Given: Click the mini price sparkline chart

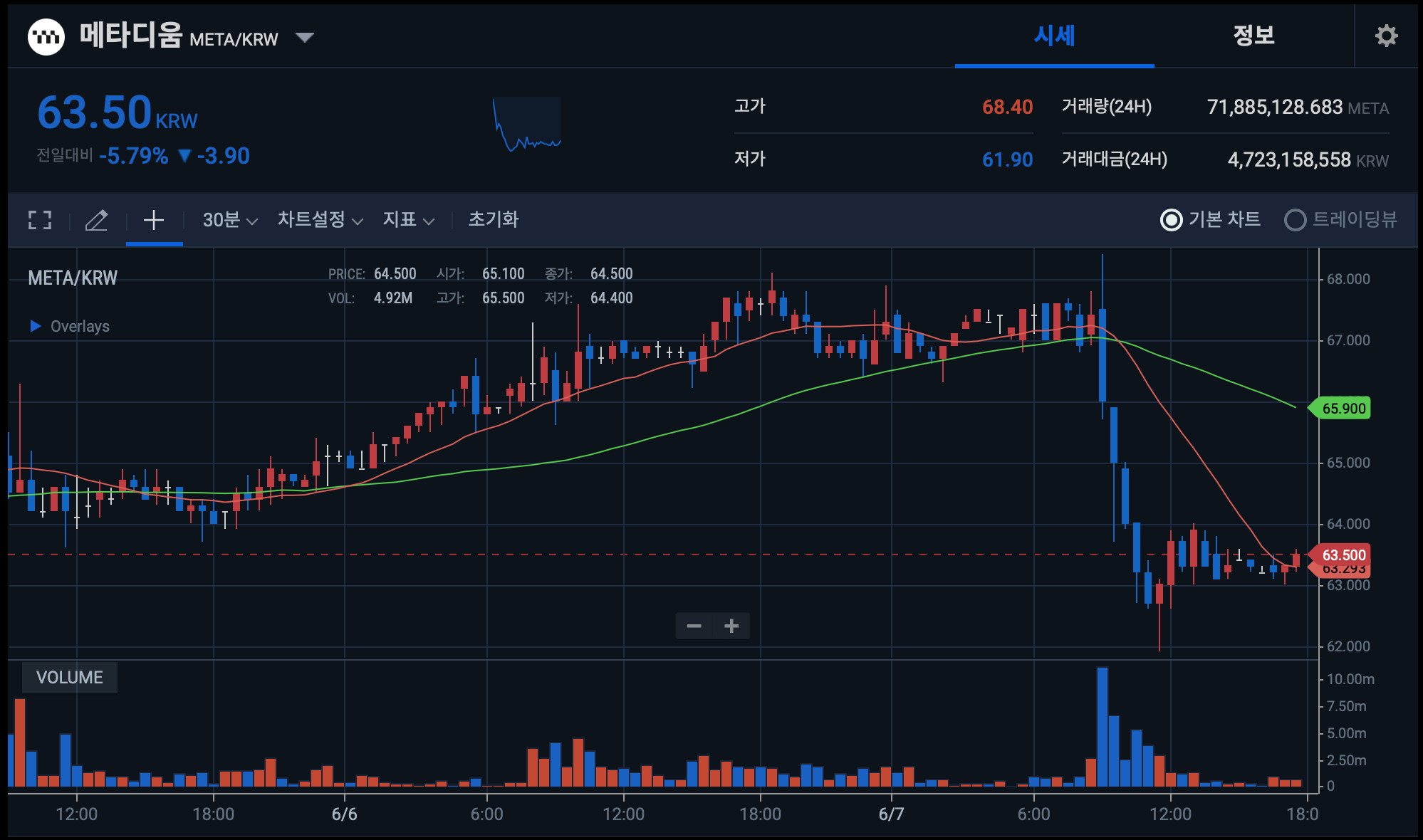Looking at the screenshot, I should pyautogui.click(x=527, y=124).
